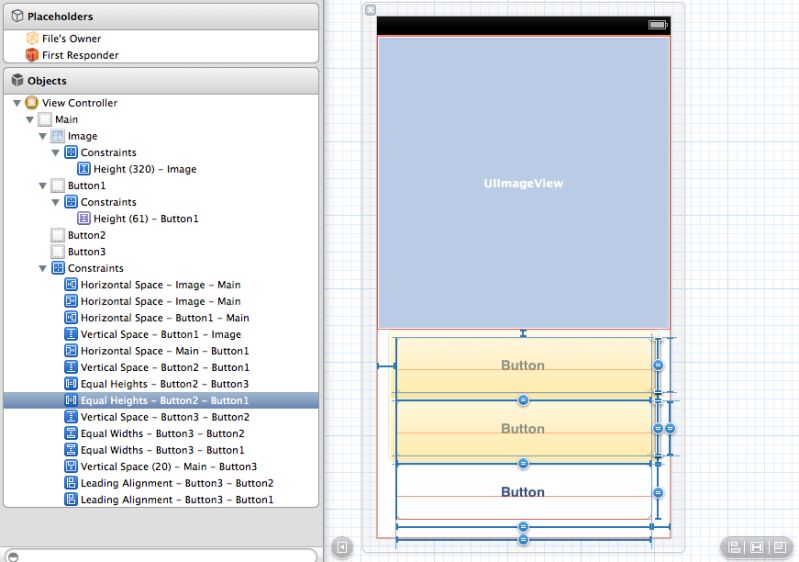This screenshot has width=799, height=562.
Task: Click the Objects section header
Action: 161,81
